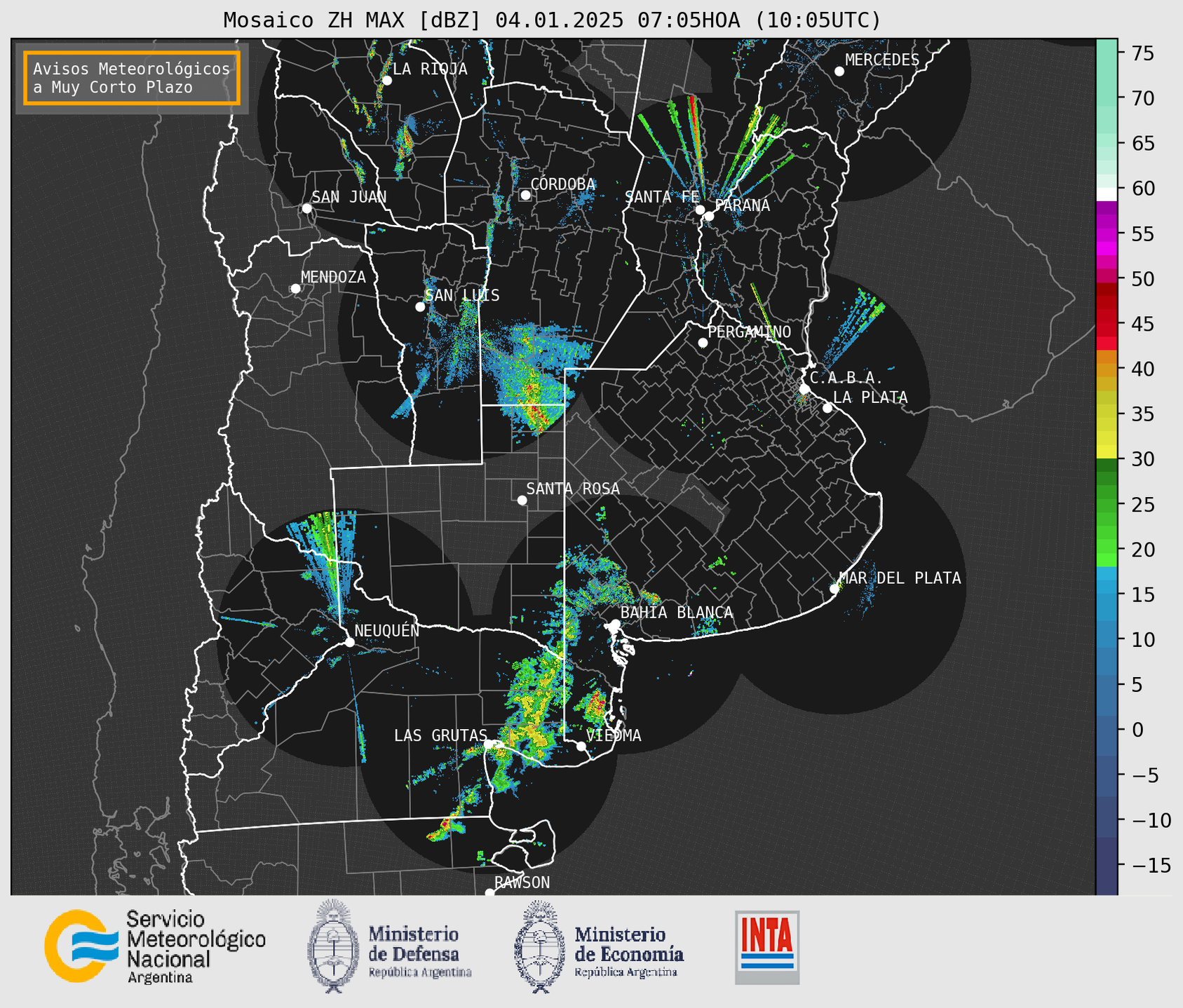
Task: Click the INTA logo
Action: [767, 947]
